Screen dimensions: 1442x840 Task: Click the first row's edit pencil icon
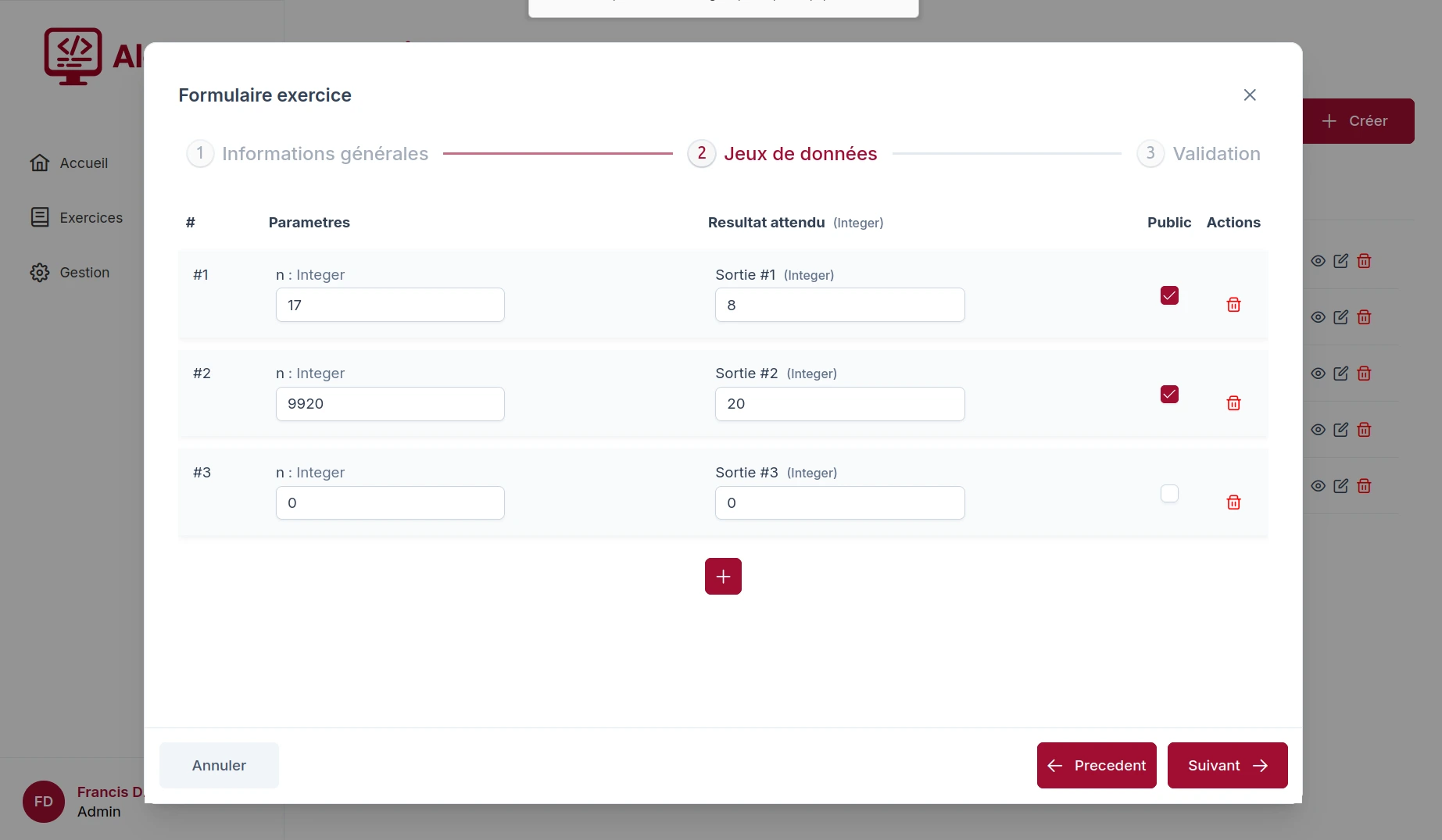tap(1340, 261)
